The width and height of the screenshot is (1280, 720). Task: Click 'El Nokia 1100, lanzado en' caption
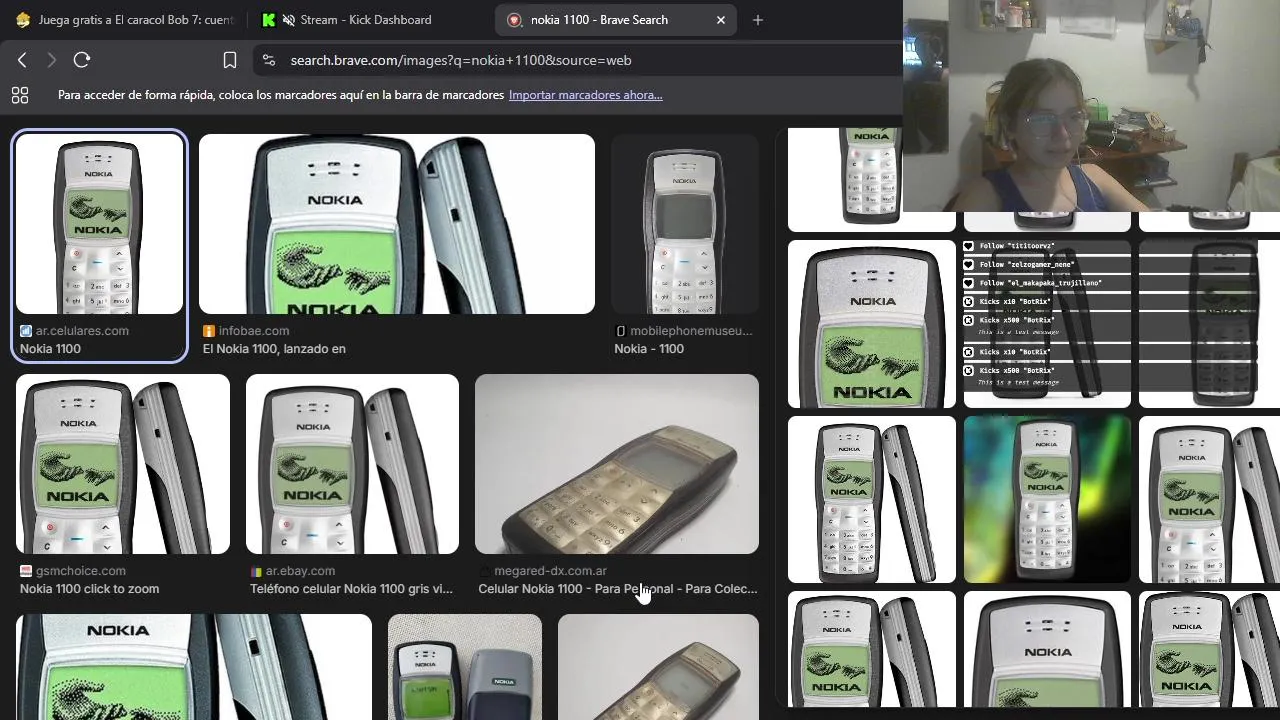point(274,349)
